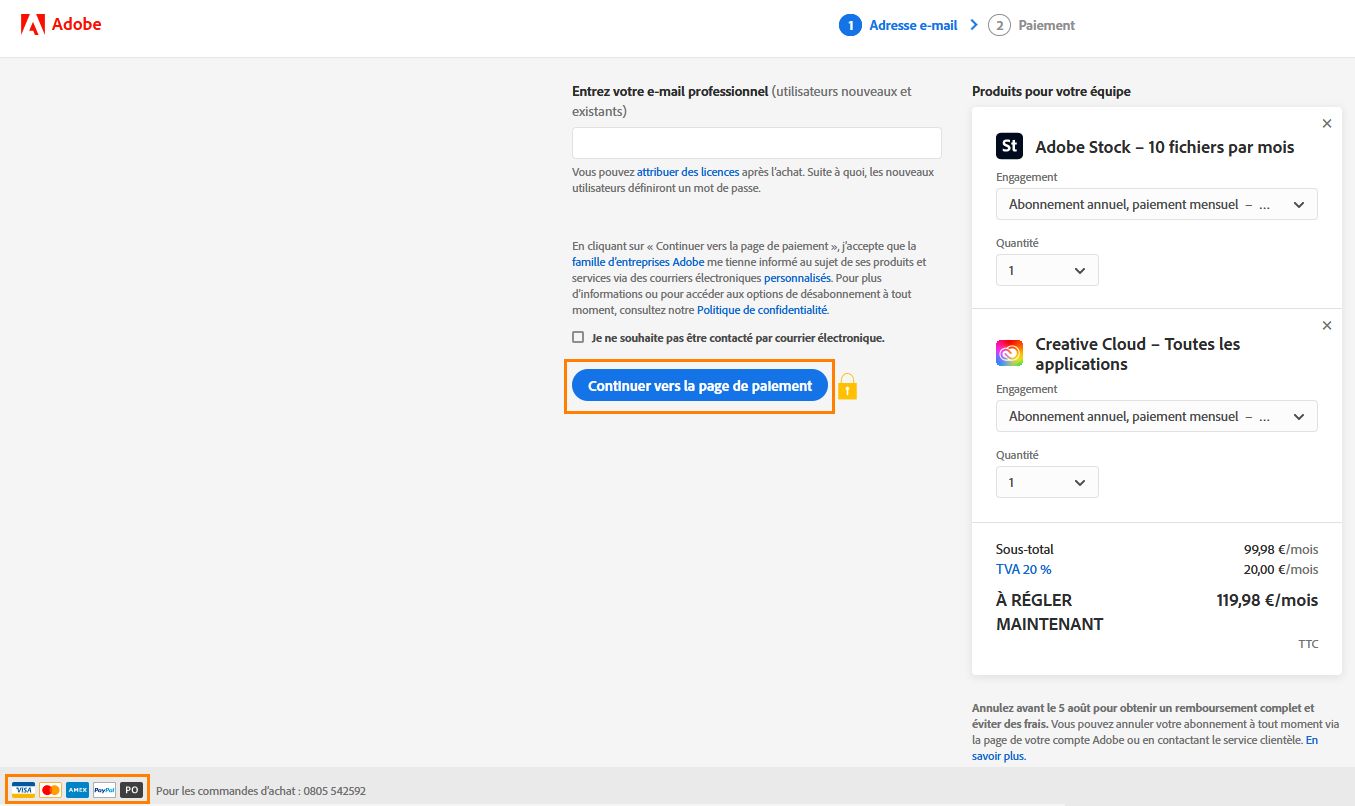The width and height of the screenshot is (1355, 806).
Task: Click the step 1 circle indicator
Action: pos(850,25)
